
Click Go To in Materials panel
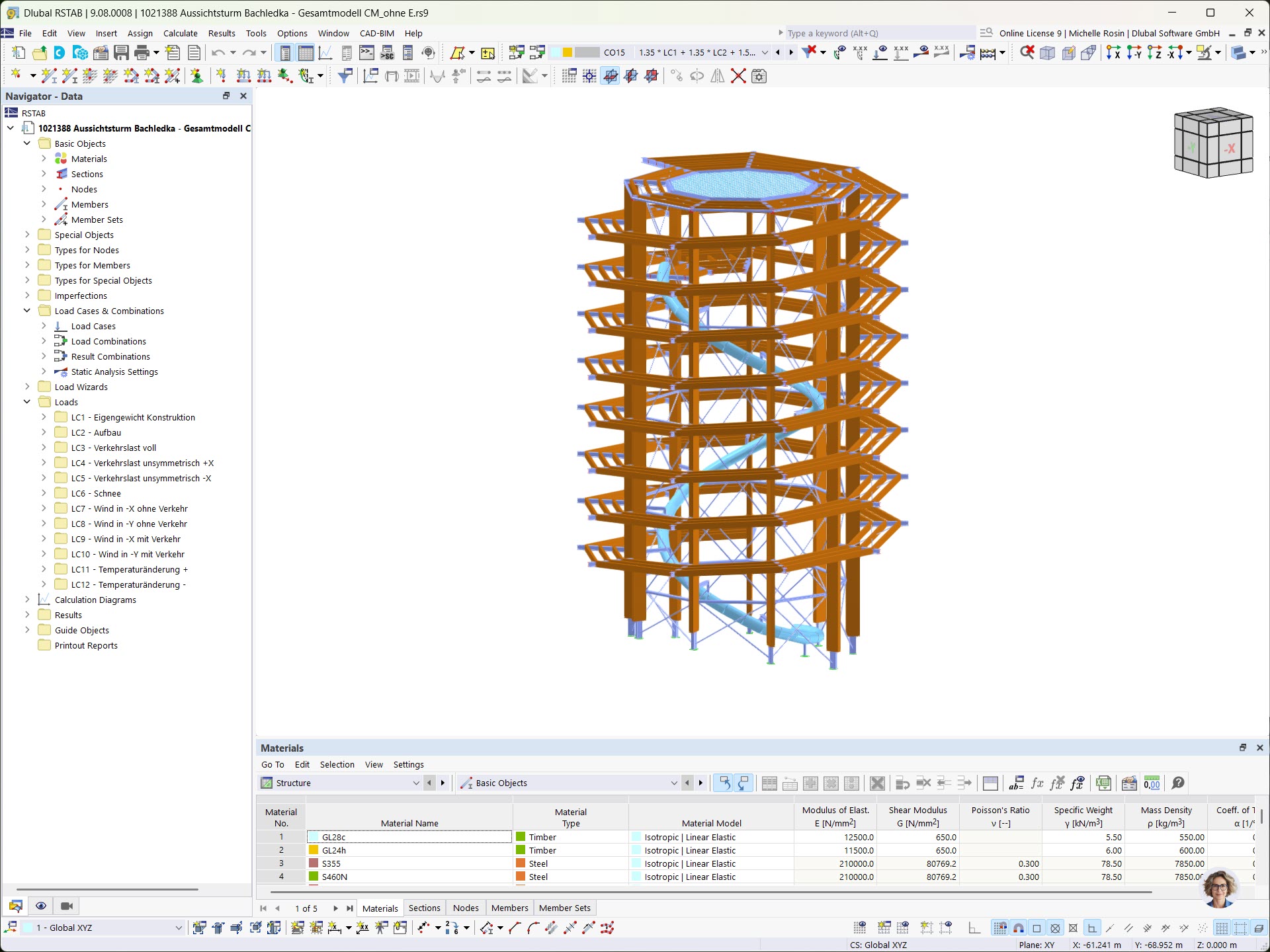[272, 764]
